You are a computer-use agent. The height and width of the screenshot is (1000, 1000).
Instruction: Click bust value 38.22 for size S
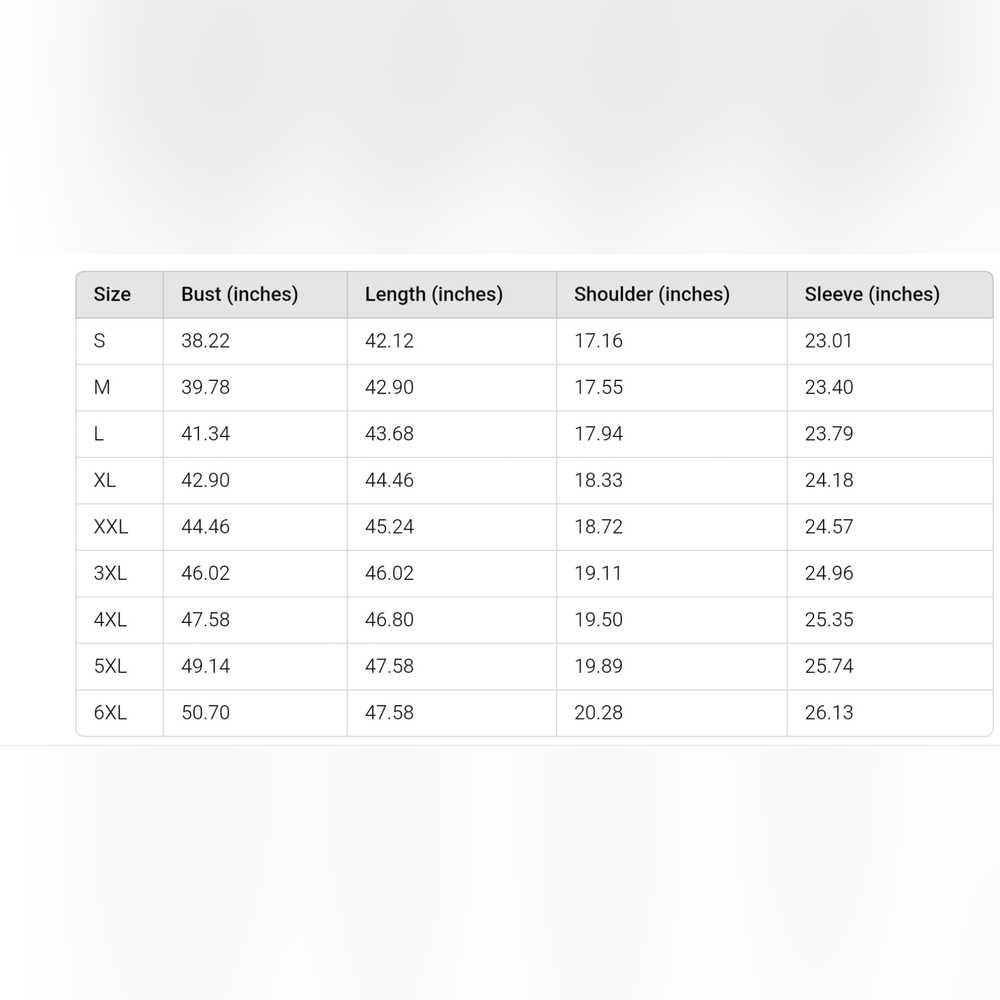pyautogui.click(x=205, y=341)
